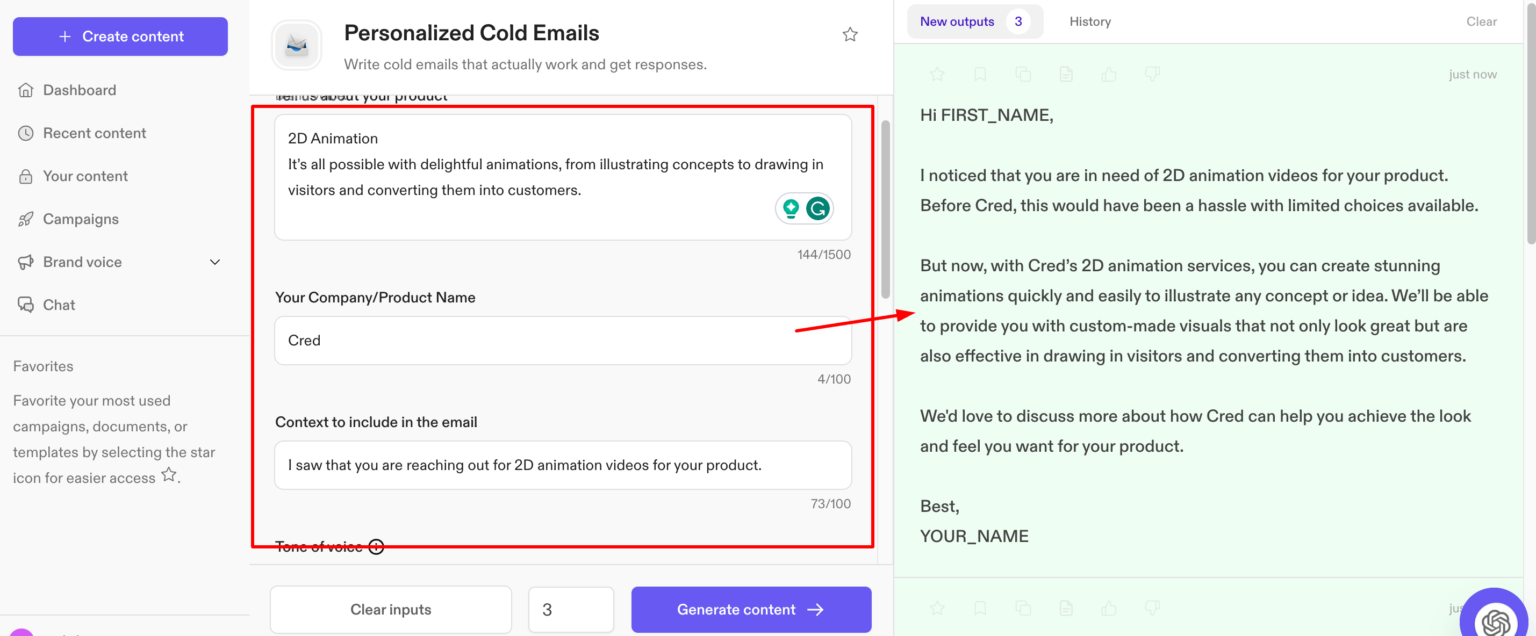Click the form panel vertical scrollbar
Viewport: 1536px width, 636px height.
(x=885, y=210)
